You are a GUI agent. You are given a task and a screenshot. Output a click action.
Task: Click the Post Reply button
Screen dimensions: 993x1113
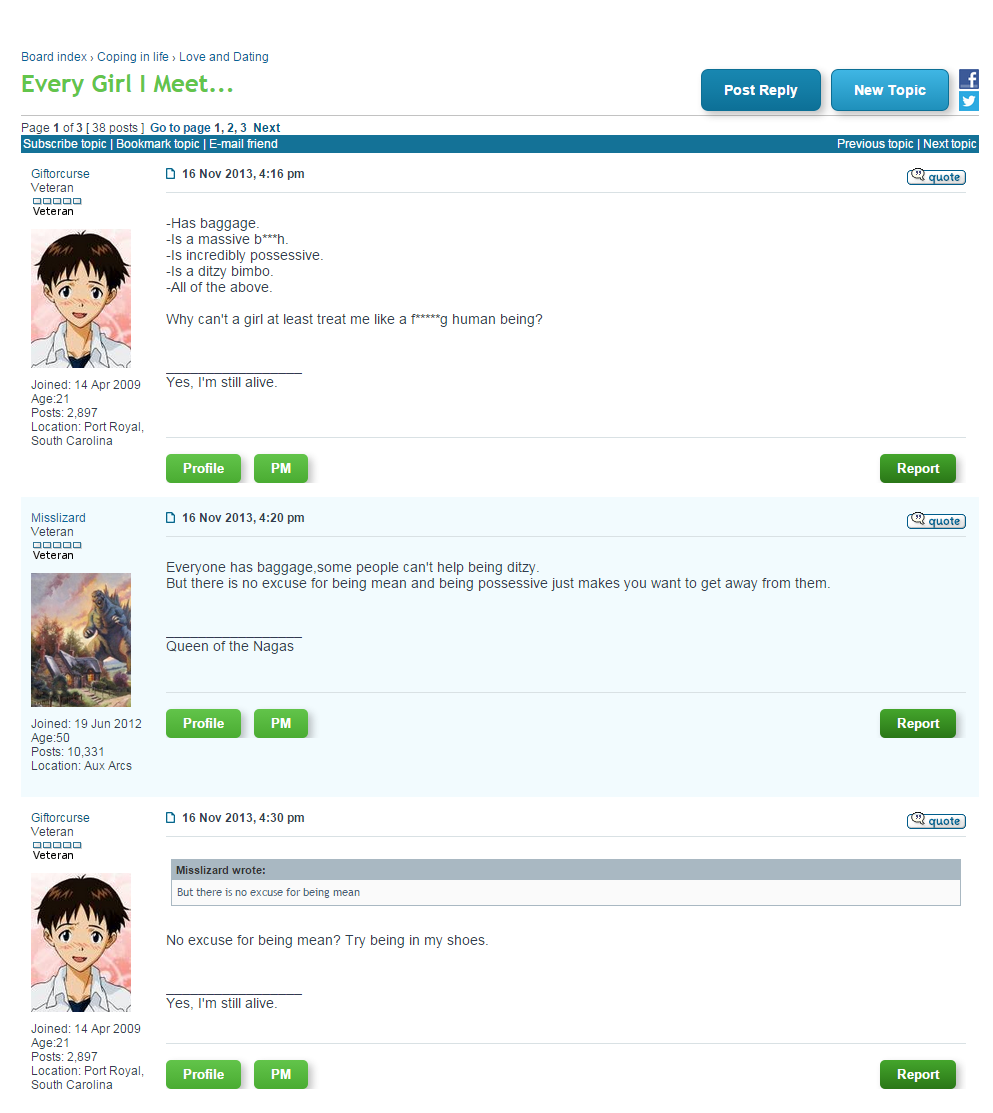click(x=760, y=90)
